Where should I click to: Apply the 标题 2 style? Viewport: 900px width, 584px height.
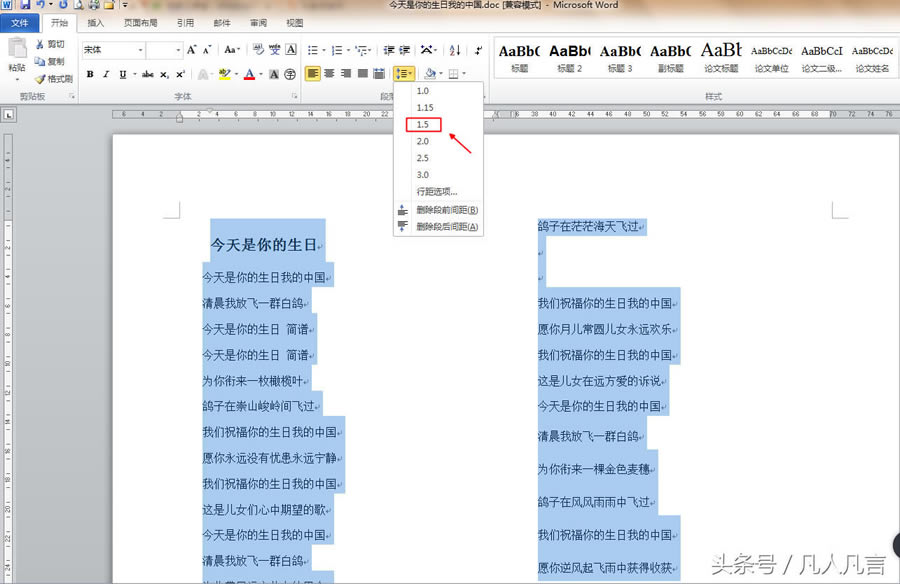pos(570,57)
